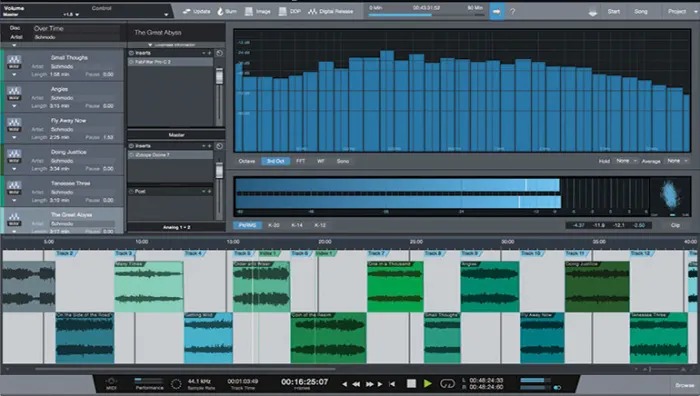Viewport: 700px width, 396px height.
Task: Open Digital Release from toolbar
Action: coord(330,11)
